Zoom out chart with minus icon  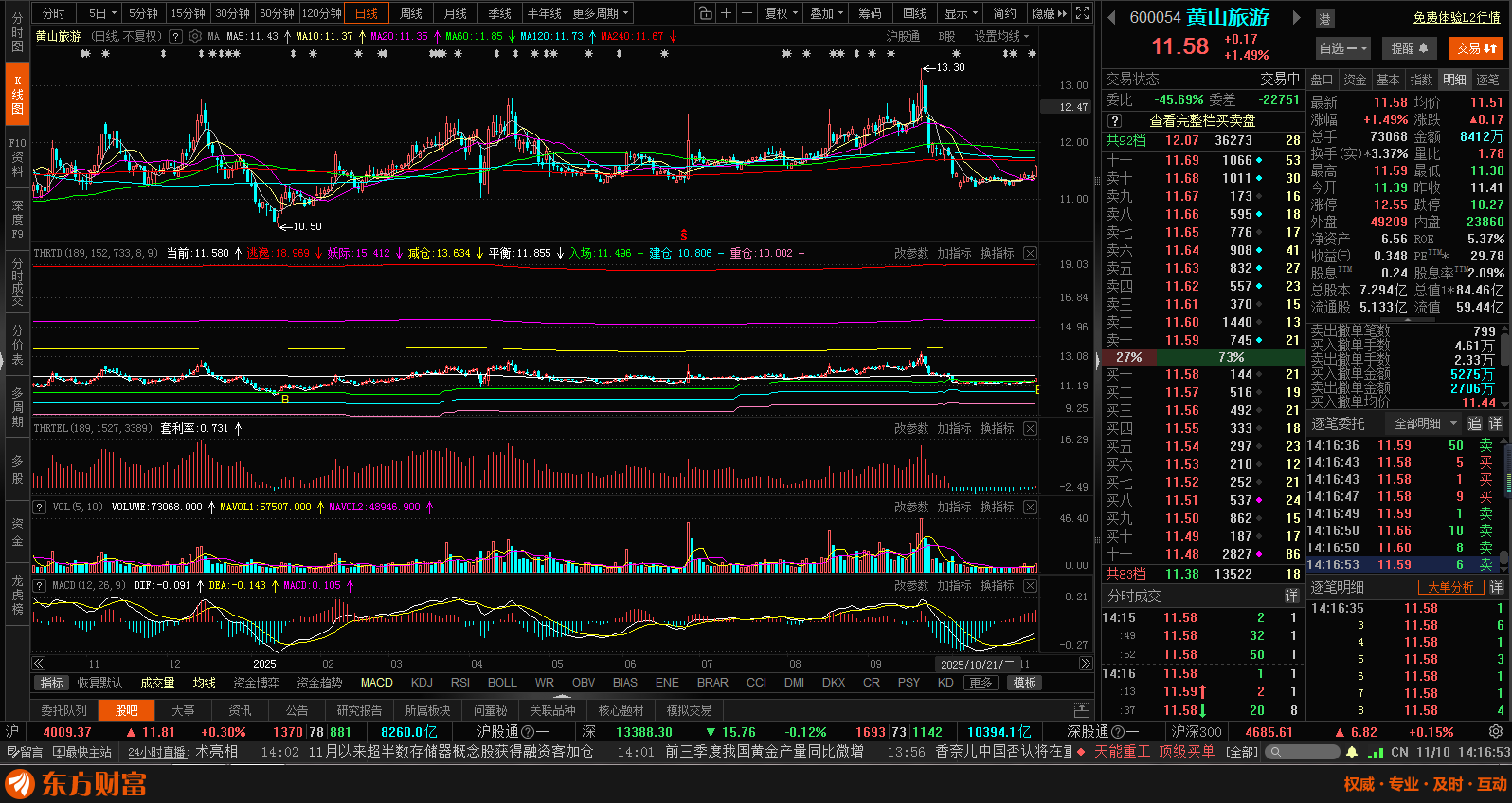coord(747,13)
